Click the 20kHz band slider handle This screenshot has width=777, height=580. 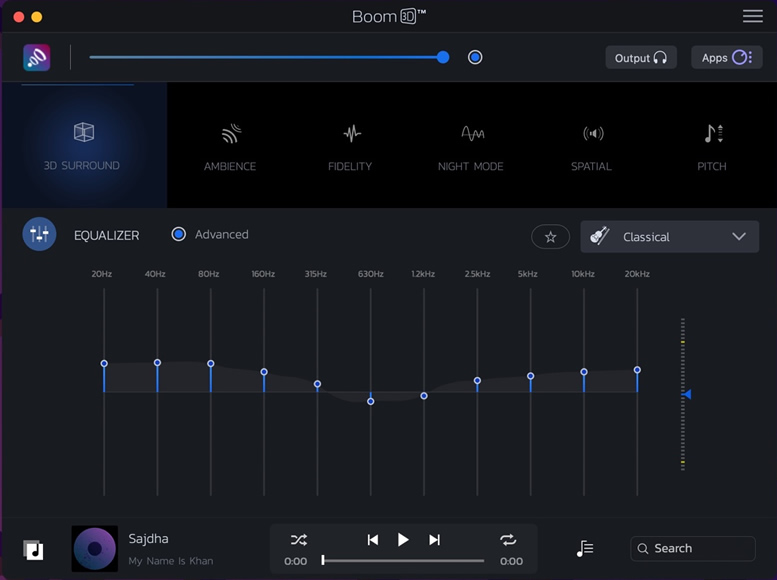pos(637,370)
